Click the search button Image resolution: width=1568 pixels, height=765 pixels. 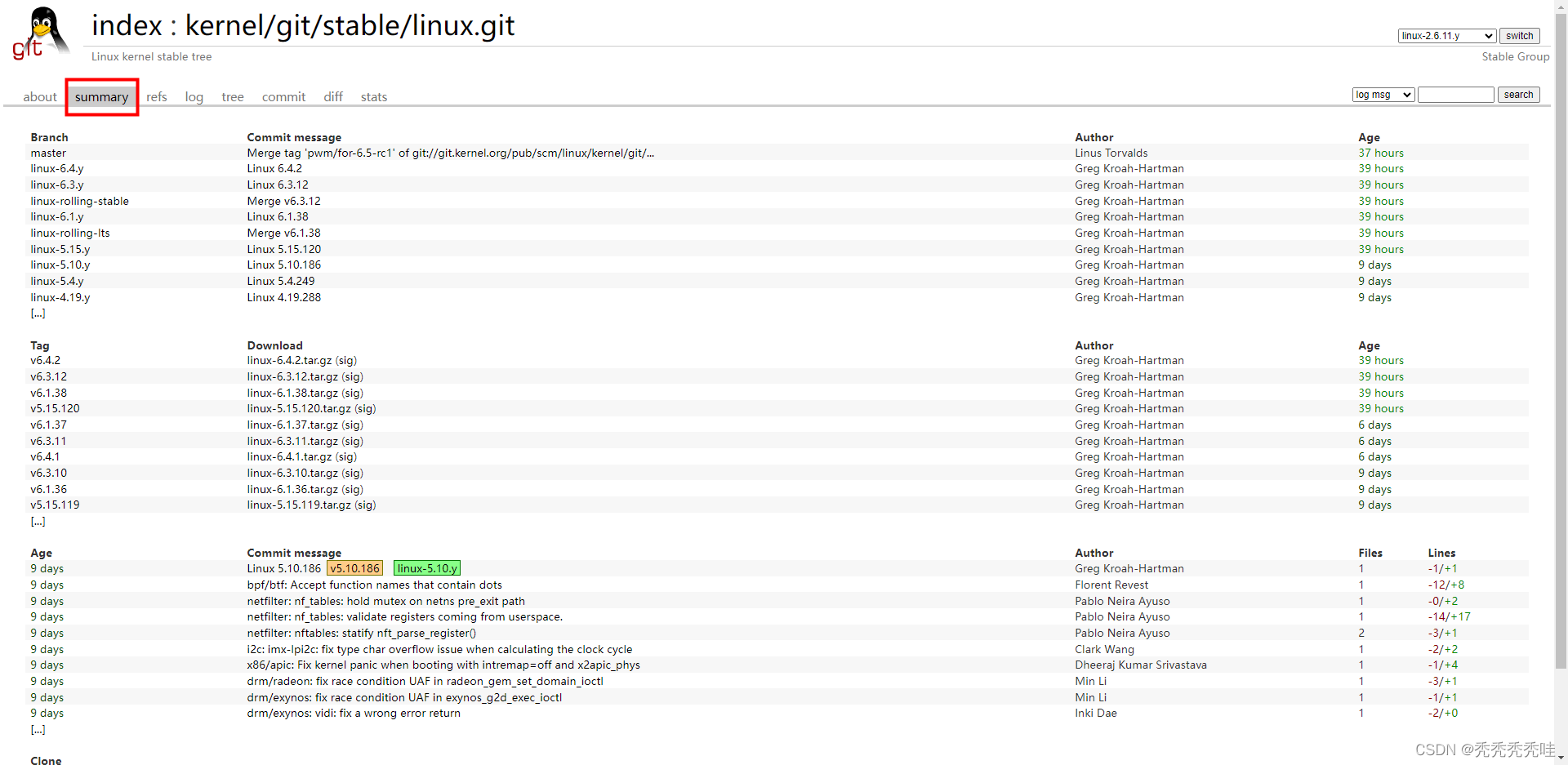point(1518,95)
